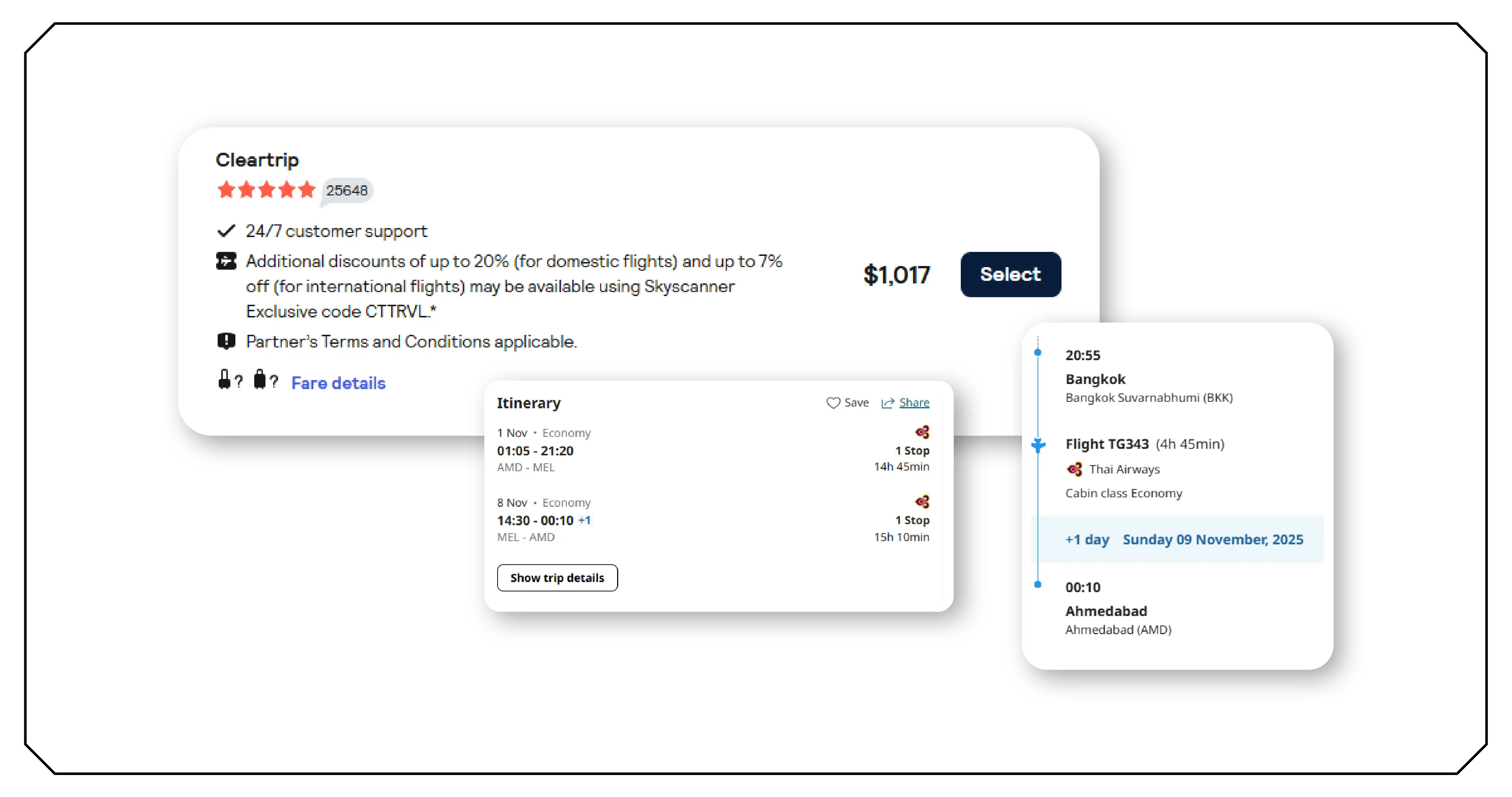The height and width of the screenshot is (797, 1512).
Task: Open the Fare details link
Action: pyautogui.click(x=338, y=383)
